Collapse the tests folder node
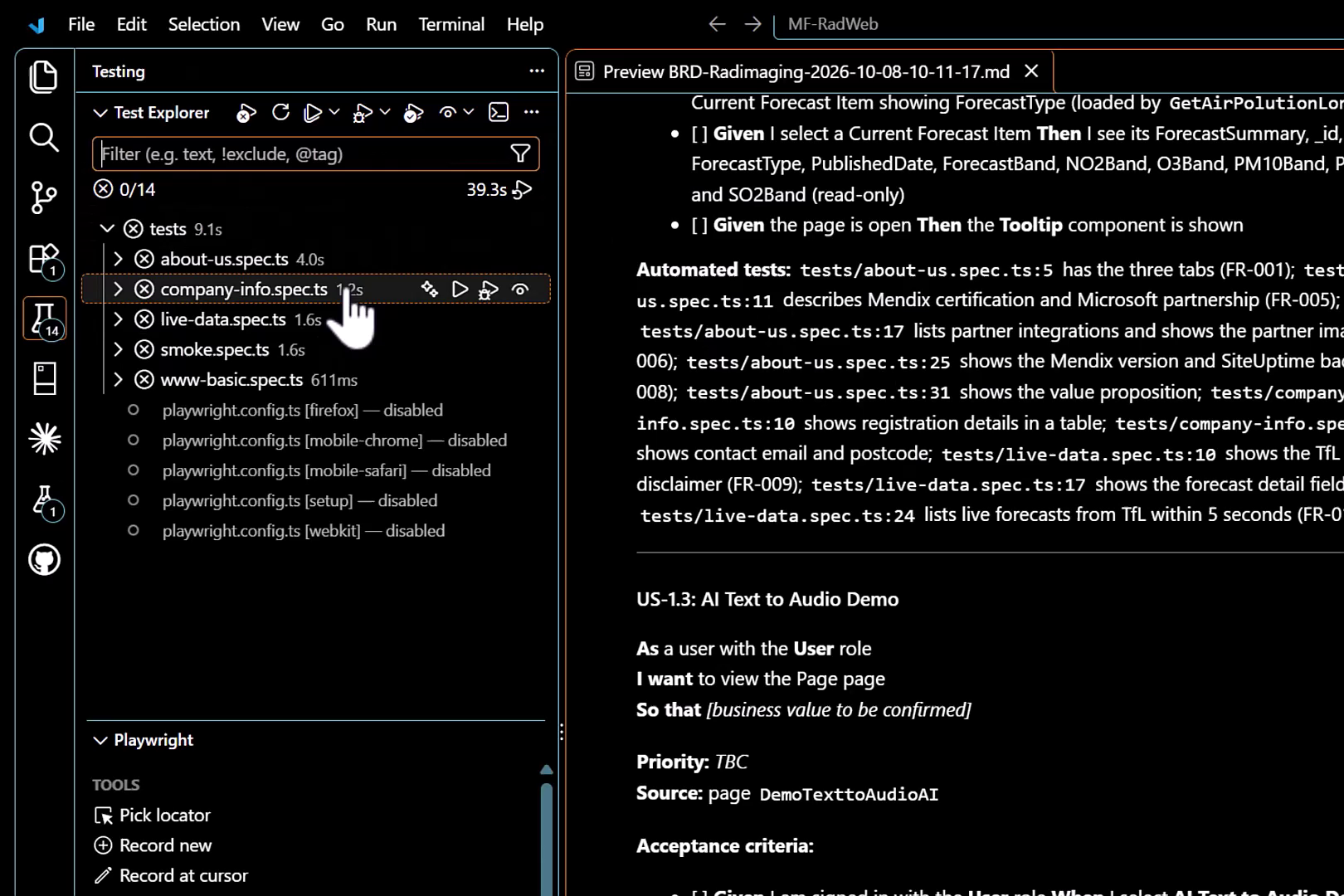 click(x=107, y=228)
